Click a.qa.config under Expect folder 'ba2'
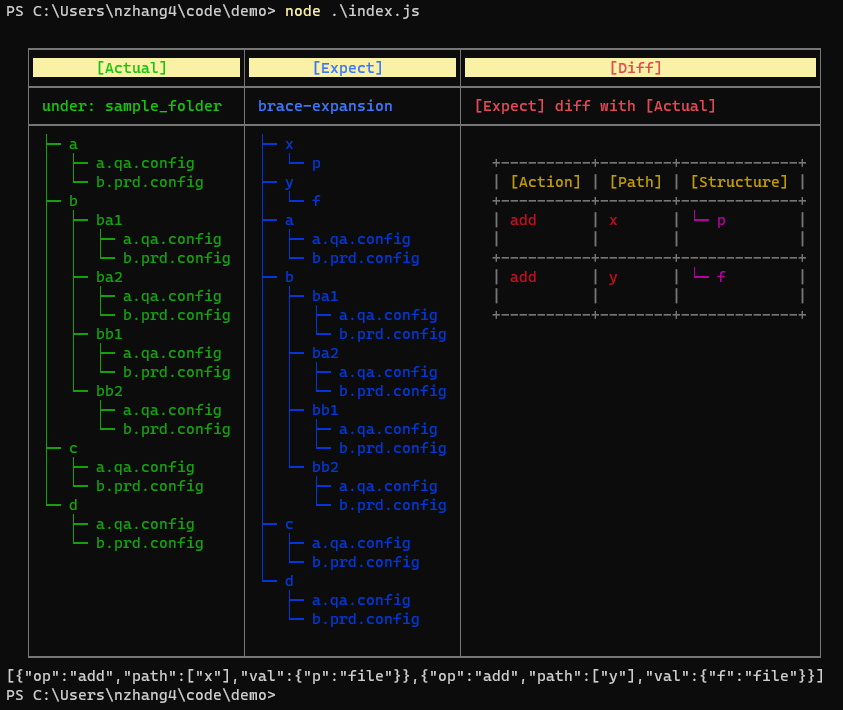This screenshot has height=710, width=843. [x=388, y=372]
